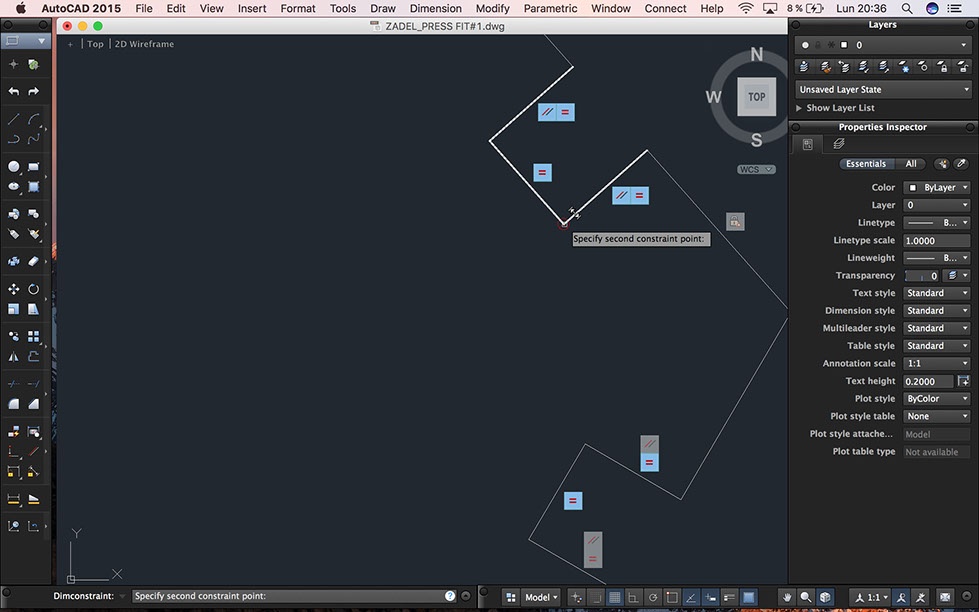Image resolution: width=979 pixels, height=612 pixels.
Task: Select the Chamfer tool
Action: (x=34, y=404)
